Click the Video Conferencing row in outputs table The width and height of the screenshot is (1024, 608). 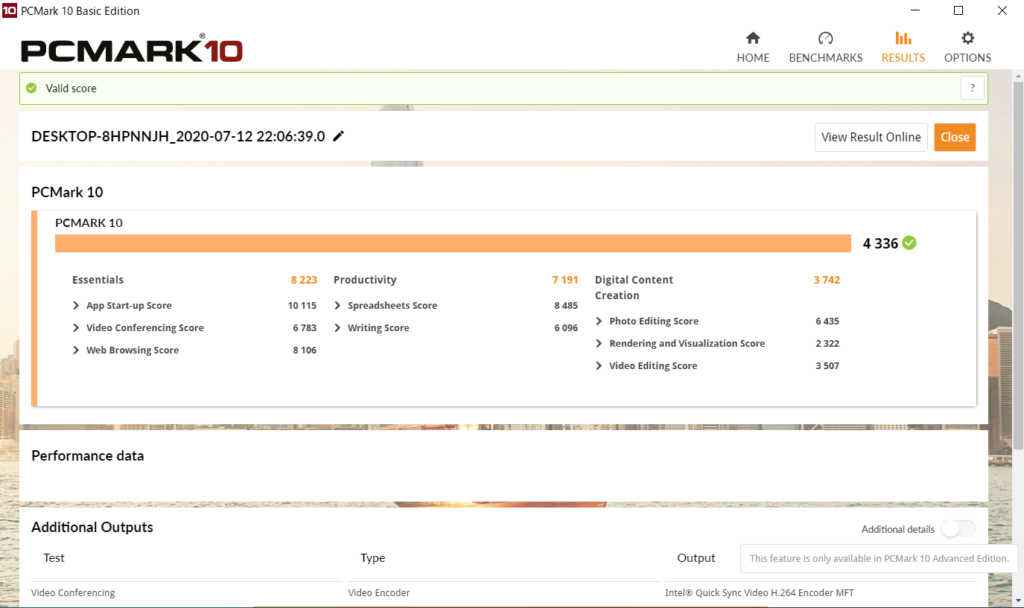(73, 593)
